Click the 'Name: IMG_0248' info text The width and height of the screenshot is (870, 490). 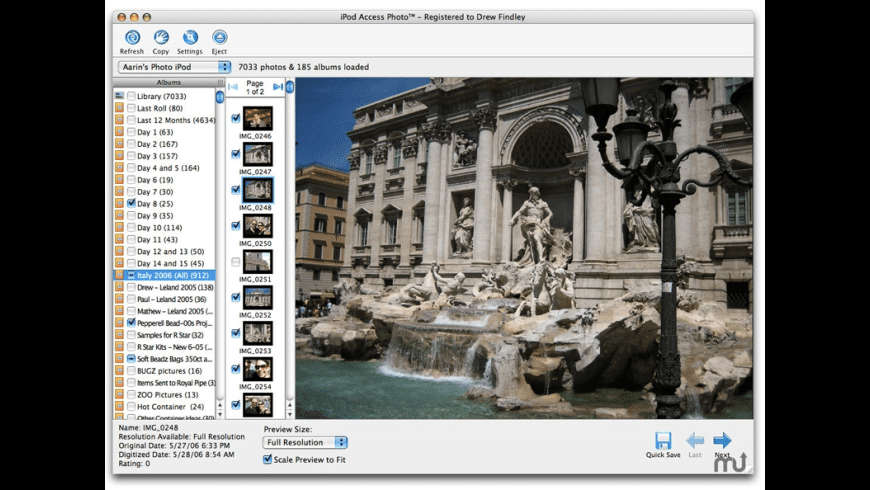[x=148, y=427]
